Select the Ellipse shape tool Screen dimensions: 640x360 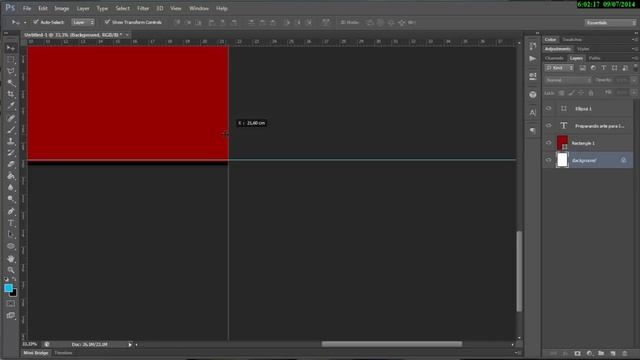tap(11, 246)
